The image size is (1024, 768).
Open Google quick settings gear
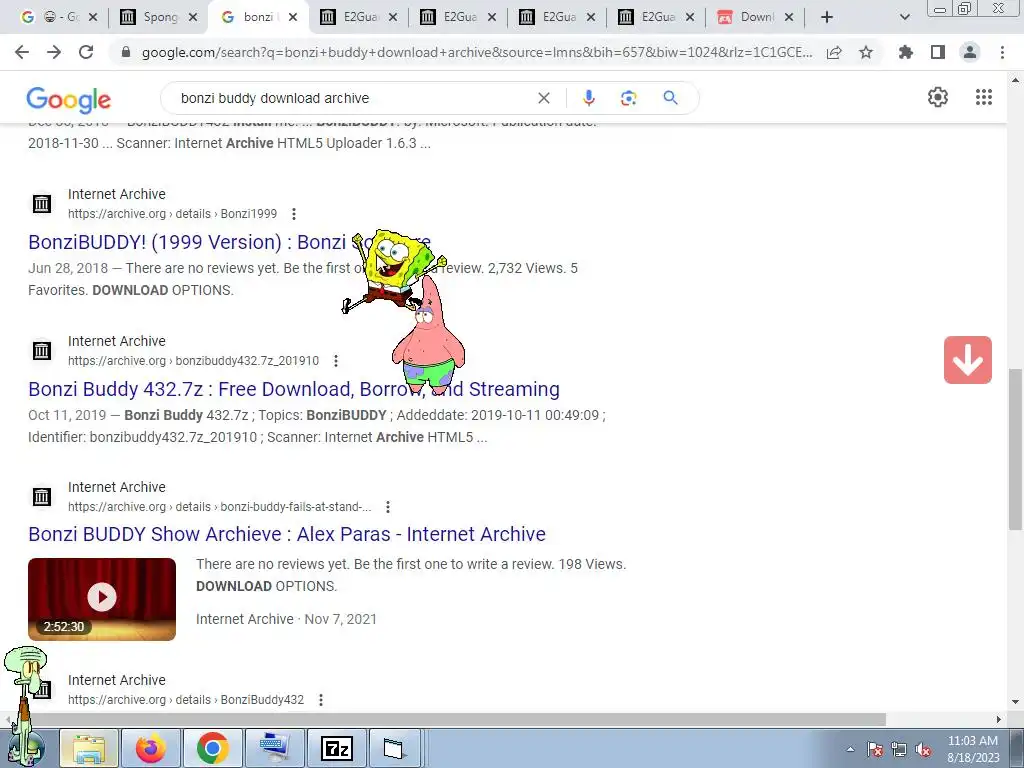point(938,97)
